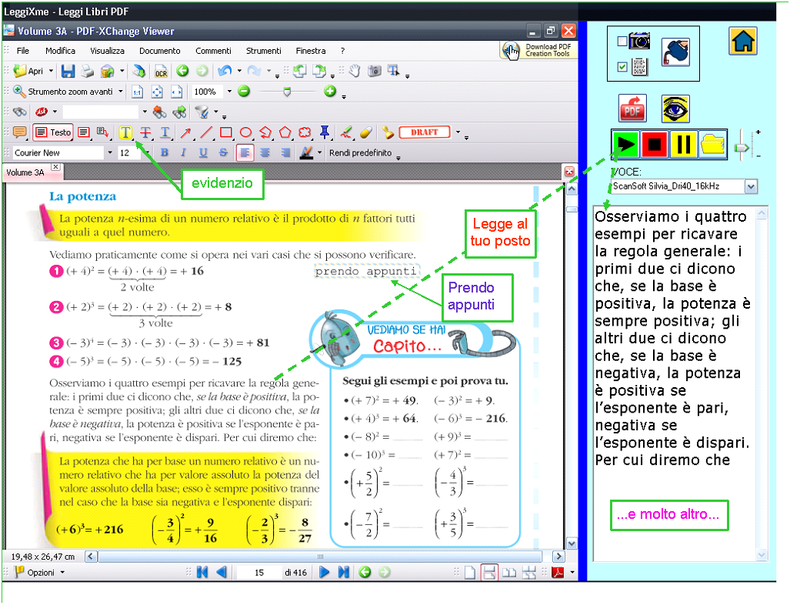The image size is (800, 612).
Task: Click the green Zoom Out minus button
Action: 244,92
